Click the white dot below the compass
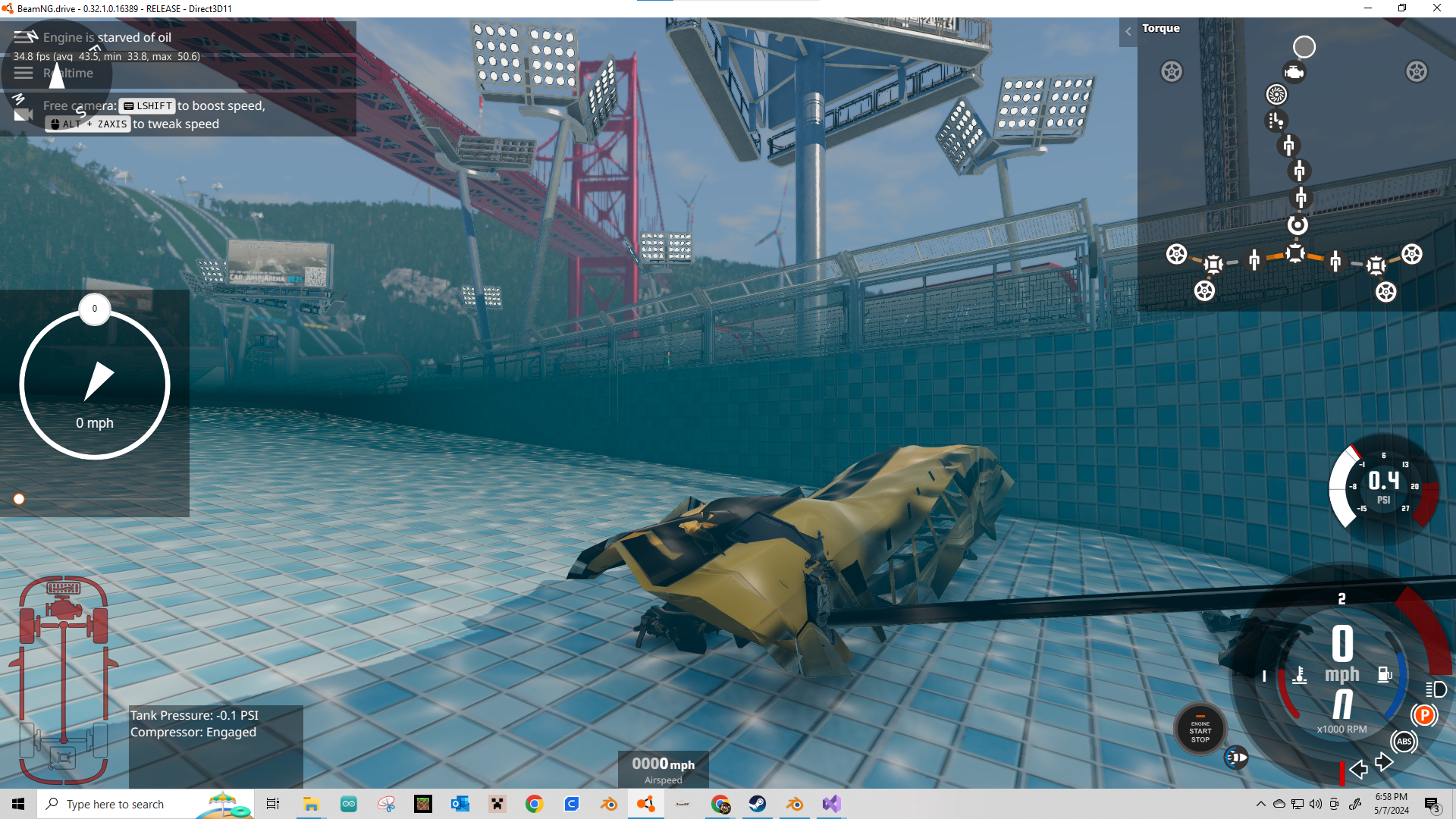Image resolution: width=1456 pixels, height=819 pixels. coord(19,499)
